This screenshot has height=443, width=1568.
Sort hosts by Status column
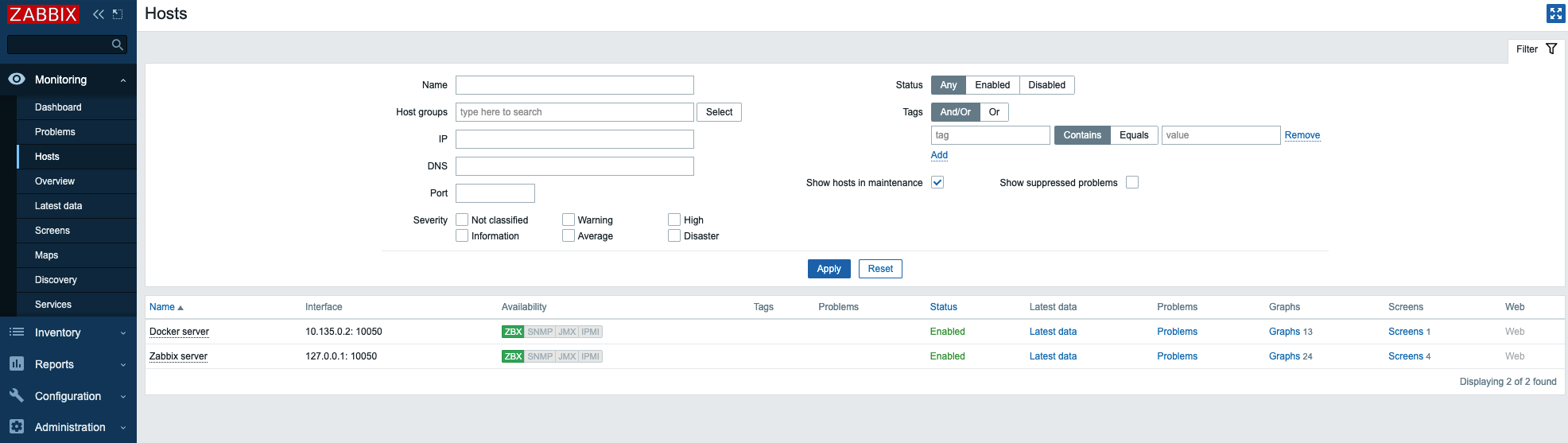pos(944,307)
